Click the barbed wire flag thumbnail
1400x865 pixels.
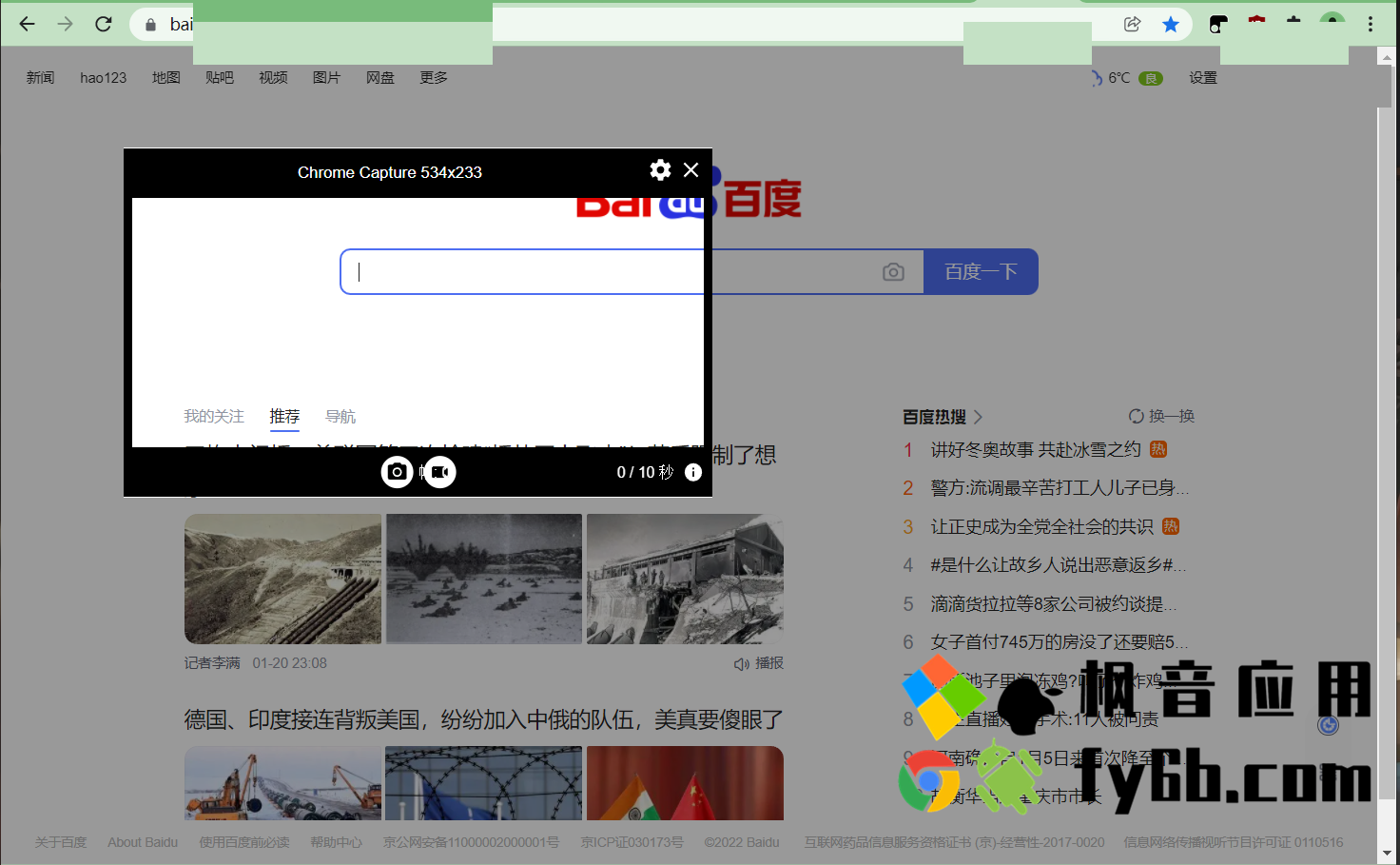[484, 783]
